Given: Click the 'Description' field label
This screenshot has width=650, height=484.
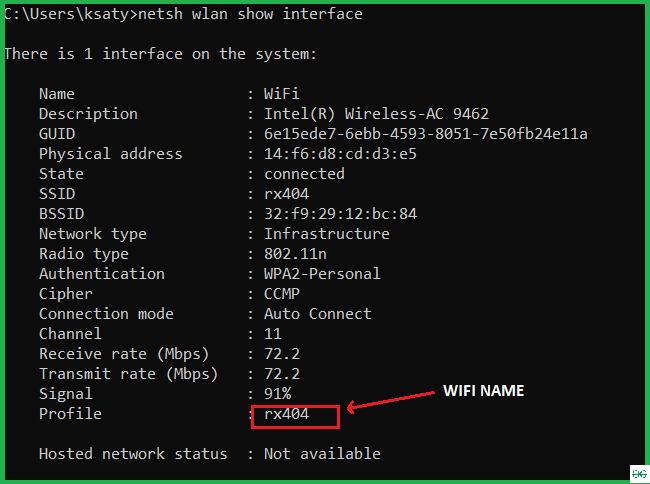Looking at the screenshot, I should (88, 114).
